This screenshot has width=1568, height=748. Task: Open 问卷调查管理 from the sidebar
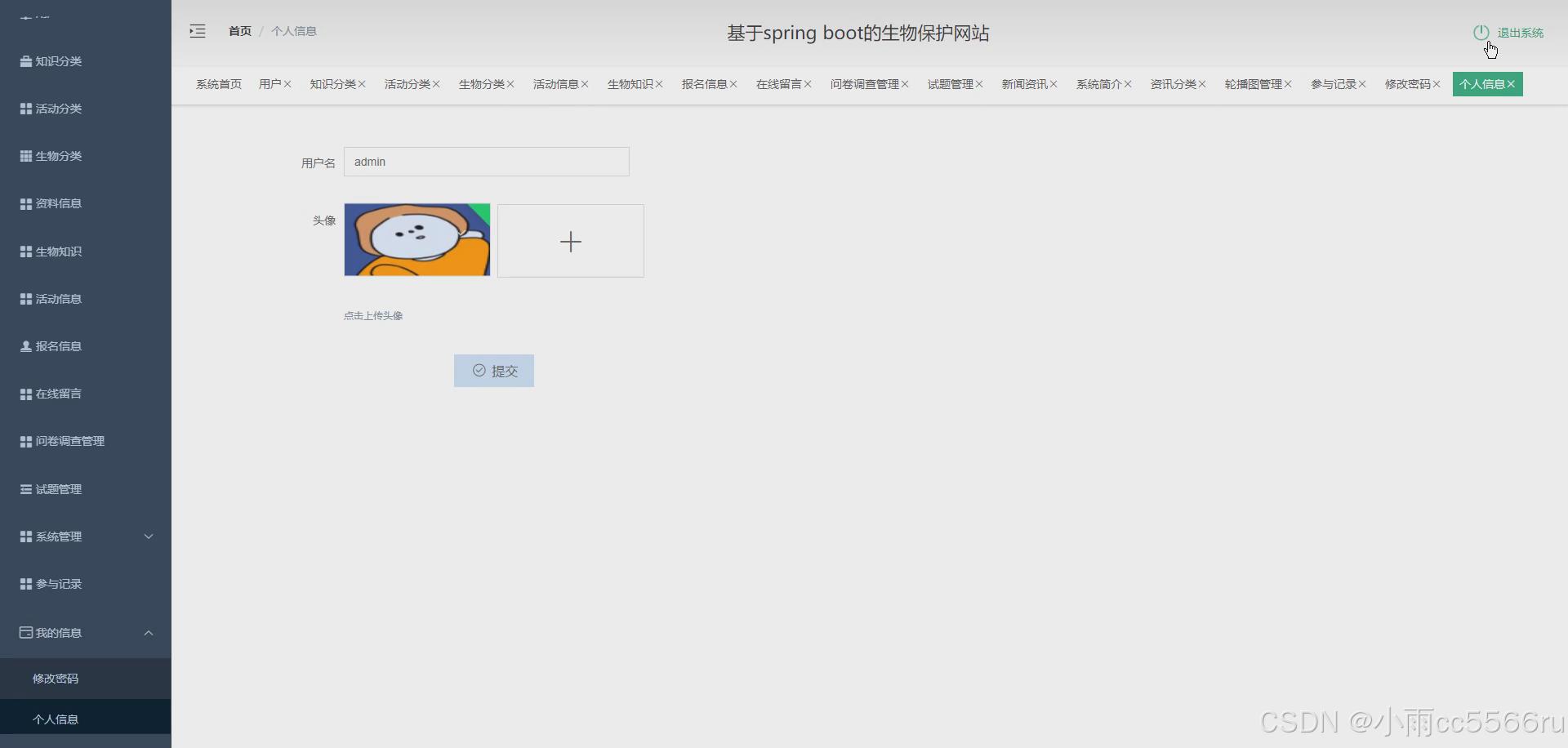pos(69,441)
